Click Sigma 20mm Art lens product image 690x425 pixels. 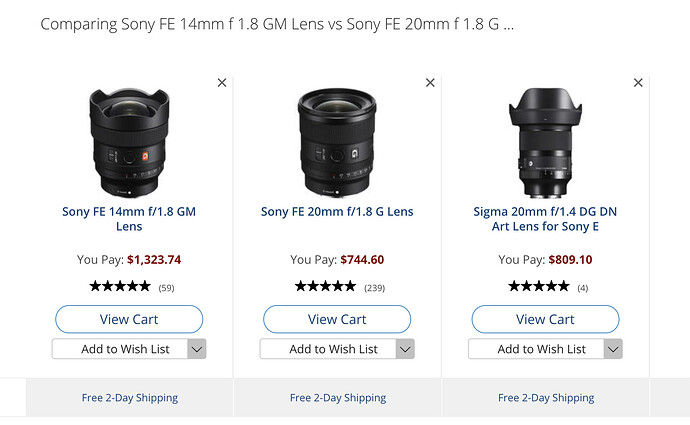pyautogui.click(x=545, y=142)
